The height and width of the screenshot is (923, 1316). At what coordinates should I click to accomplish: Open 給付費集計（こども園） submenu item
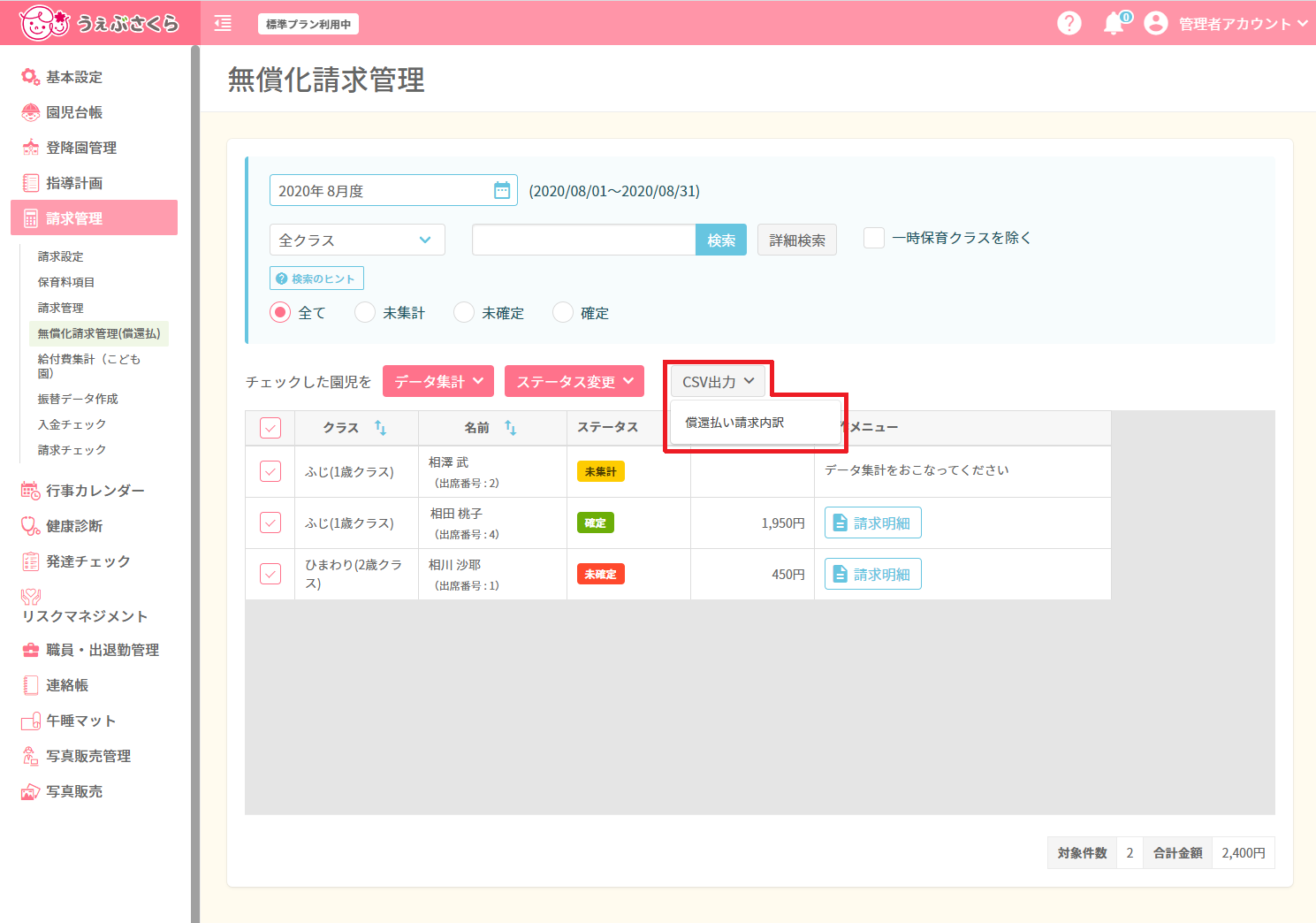pos(88,366)
